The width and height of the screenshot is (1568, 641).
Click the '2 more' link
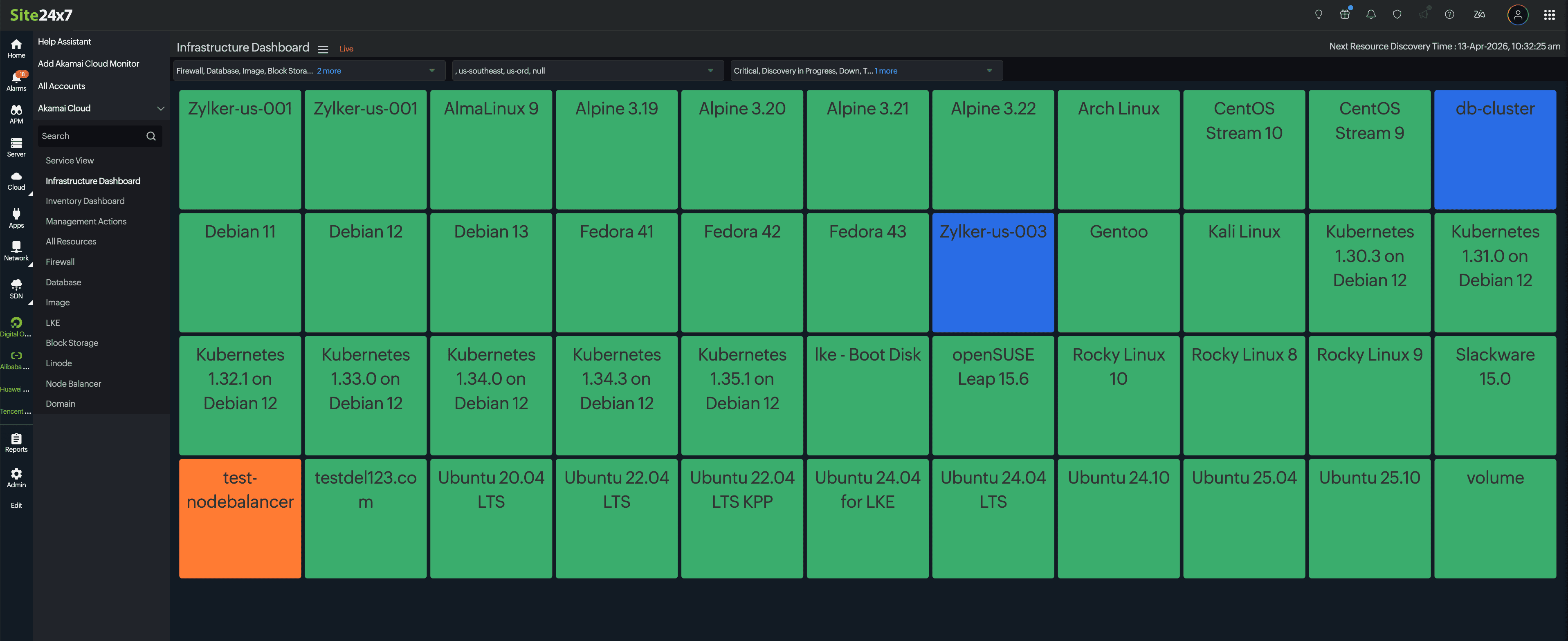click(329, 71)
